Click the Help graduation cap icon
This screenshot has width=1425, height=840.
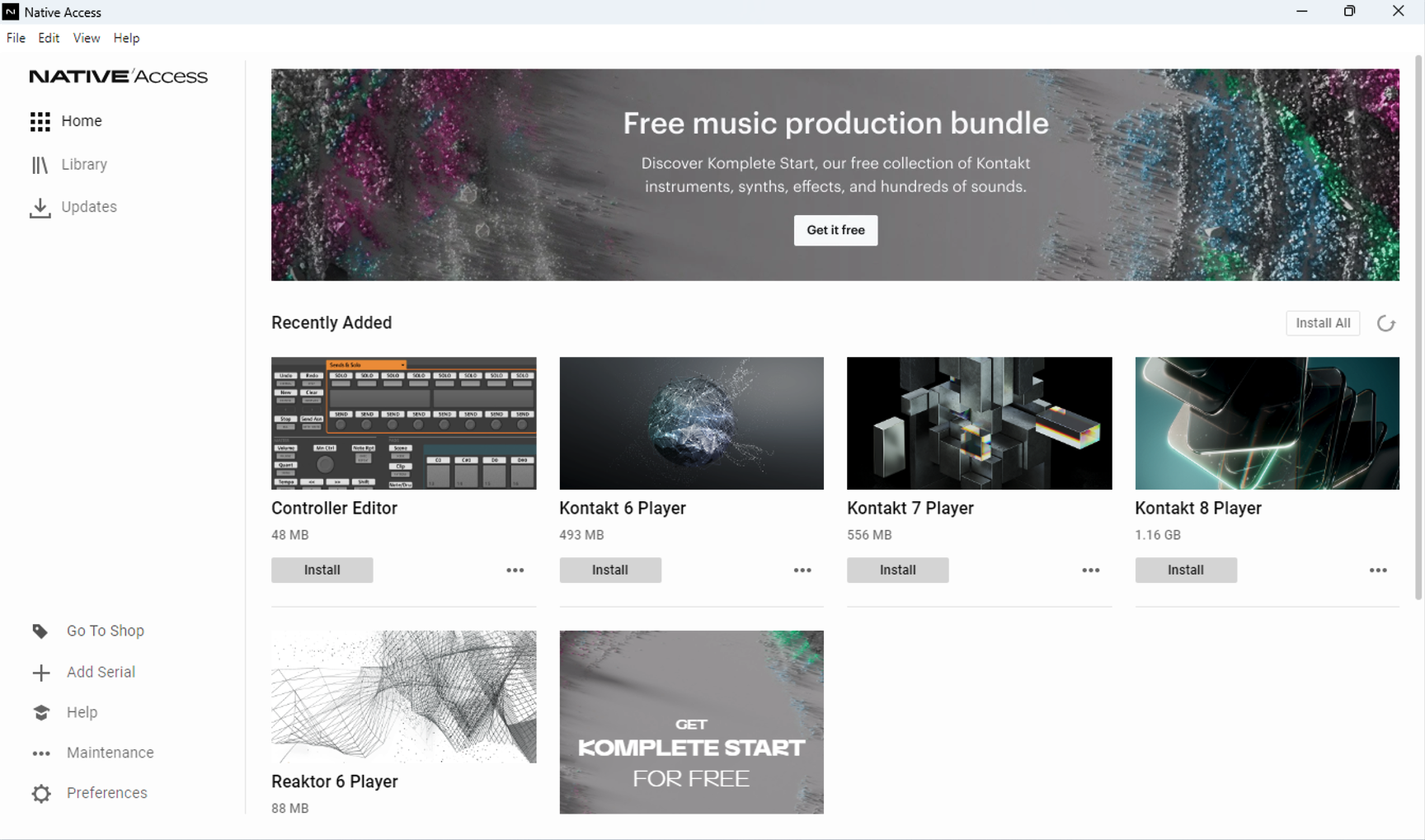click(41, 713)
